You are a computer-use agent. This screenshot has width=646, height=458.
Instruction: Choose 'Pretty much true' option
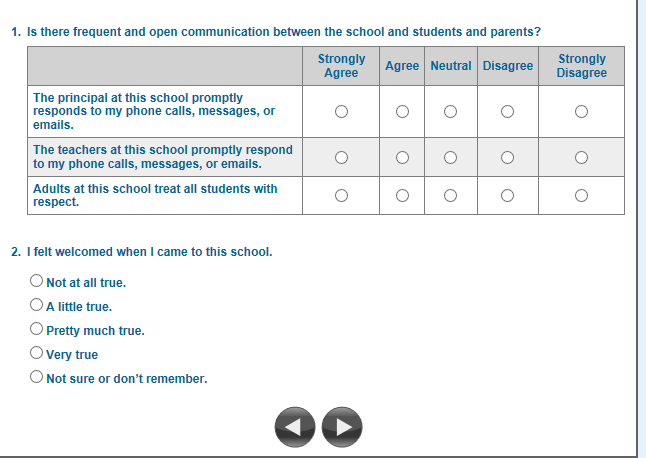37,330
